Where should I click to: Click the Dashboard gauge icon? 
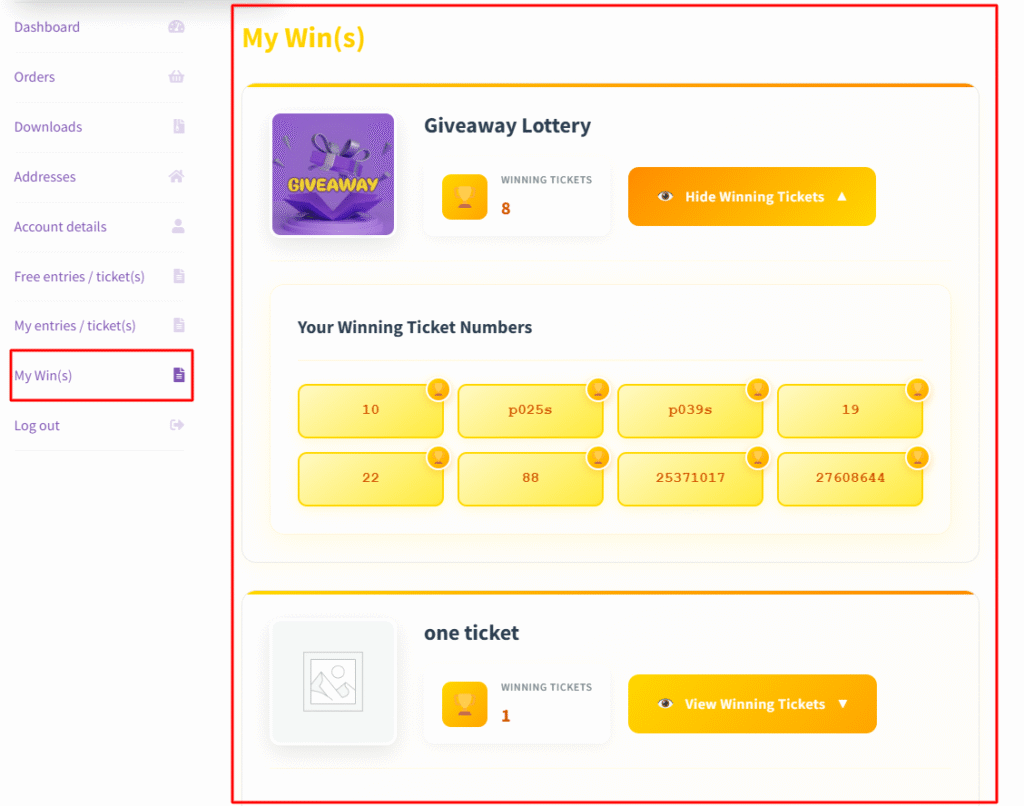(177, 27)
